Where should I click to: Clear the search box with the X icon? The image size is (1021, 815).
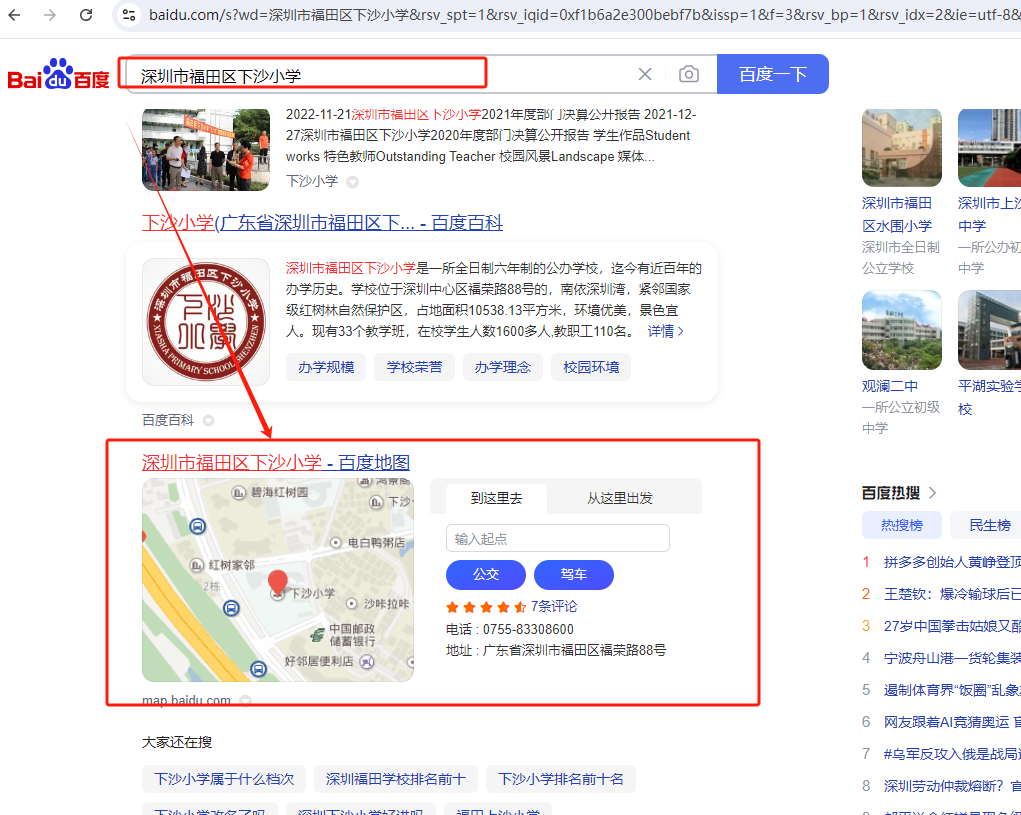(x=645, y=74)
